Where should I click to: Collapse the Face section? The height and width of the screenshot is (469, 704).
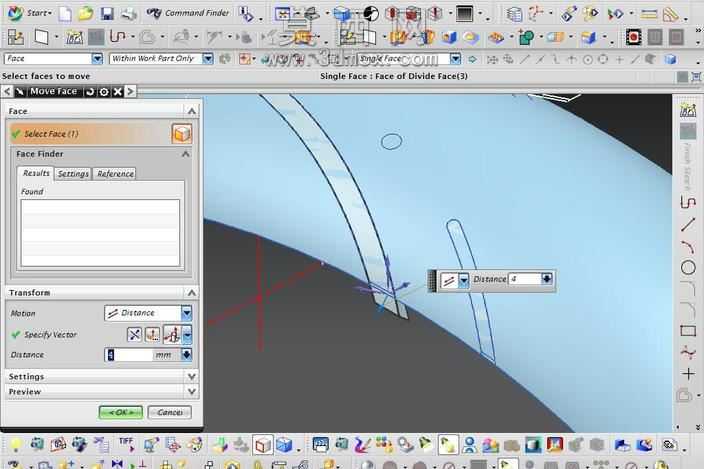[x=192, y=111]
